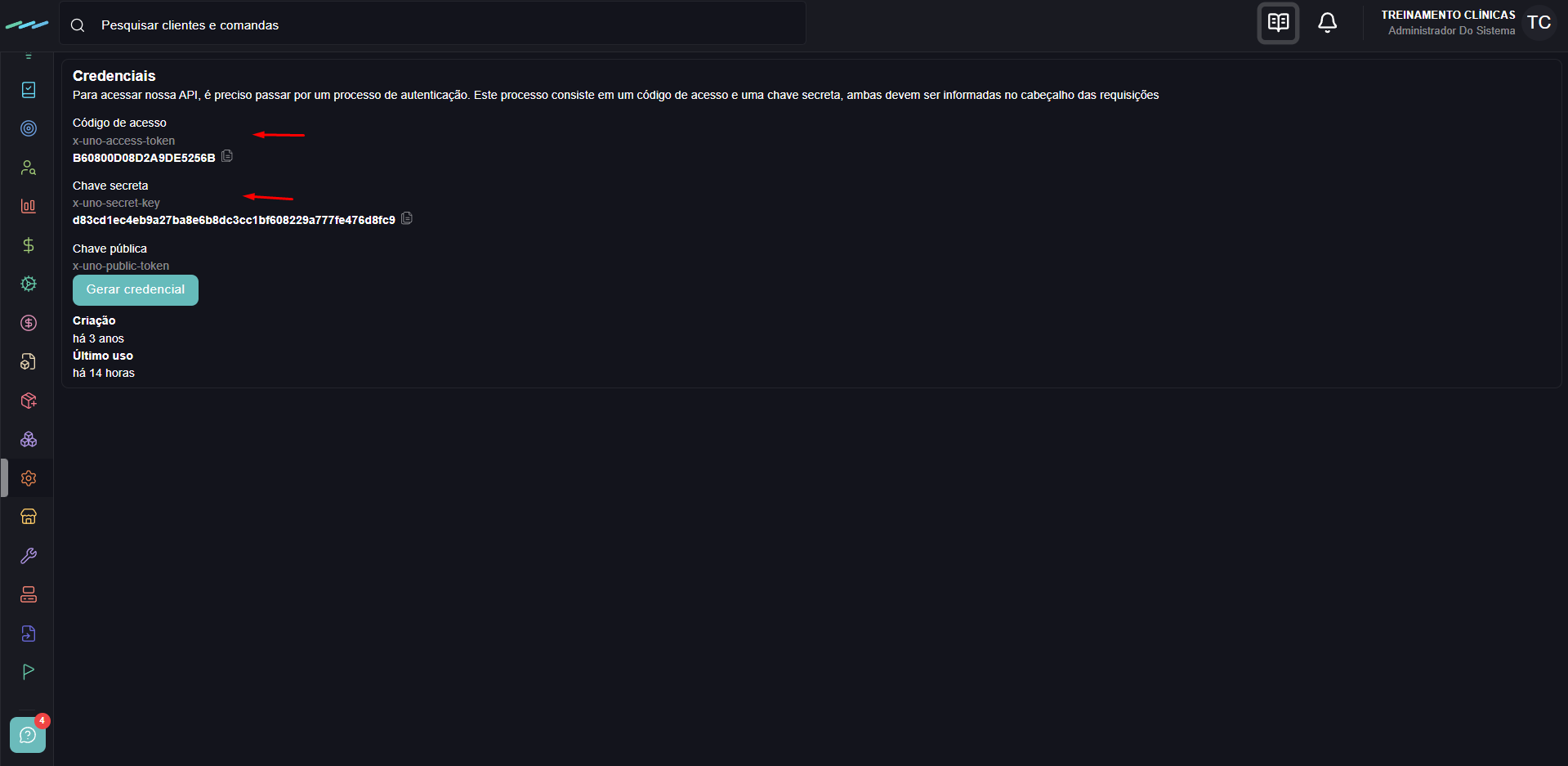The image size is (1568, 766).
Task: Select the orange settings gear icon
Action: click(29, 478)
